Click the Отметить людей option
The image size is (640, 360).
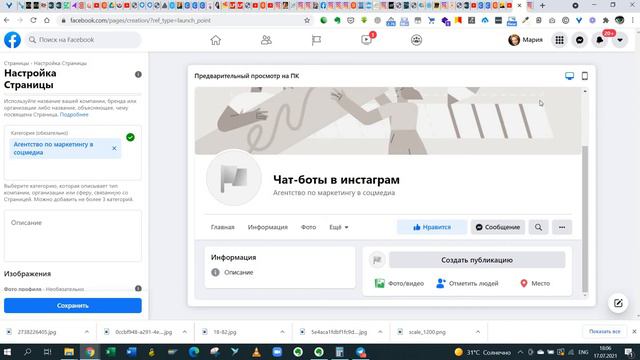pyautogui.click(x=467, y=283)
